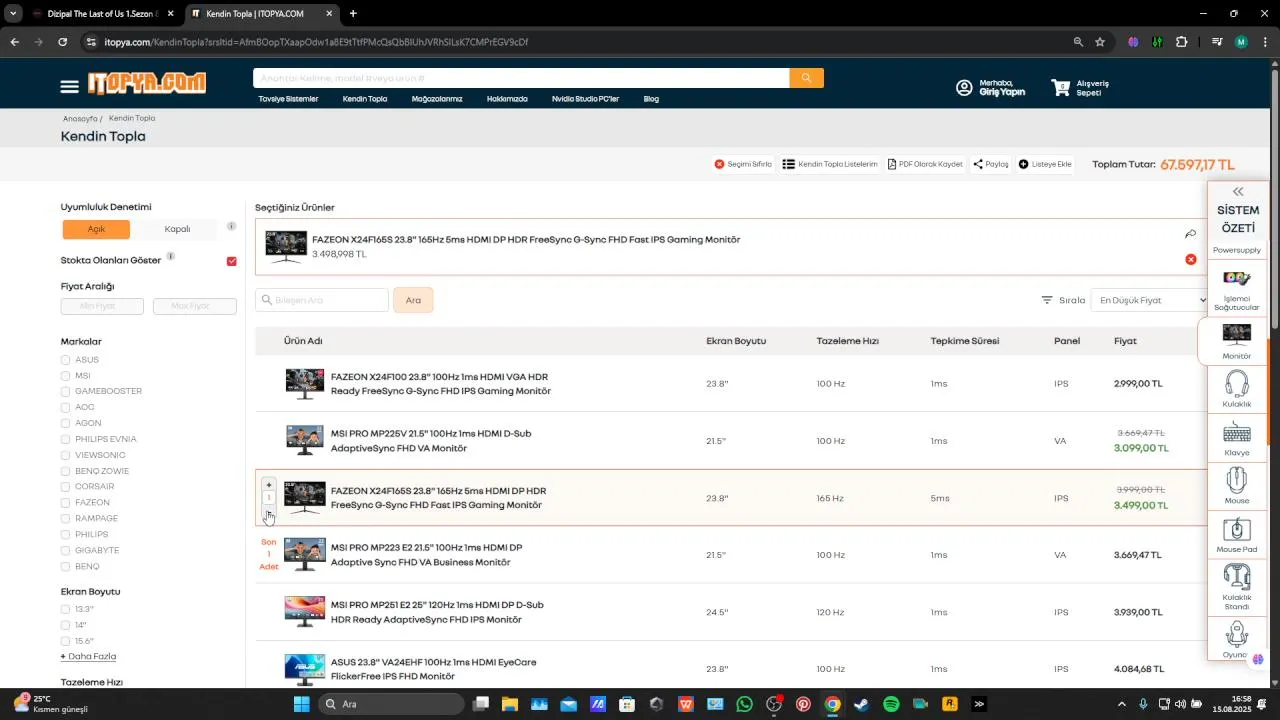Image resolution: width=1280 pixels, height=720 pixels.
Task: Open the Chrome tab search dropdown
Action: click(x=14, y=13)
